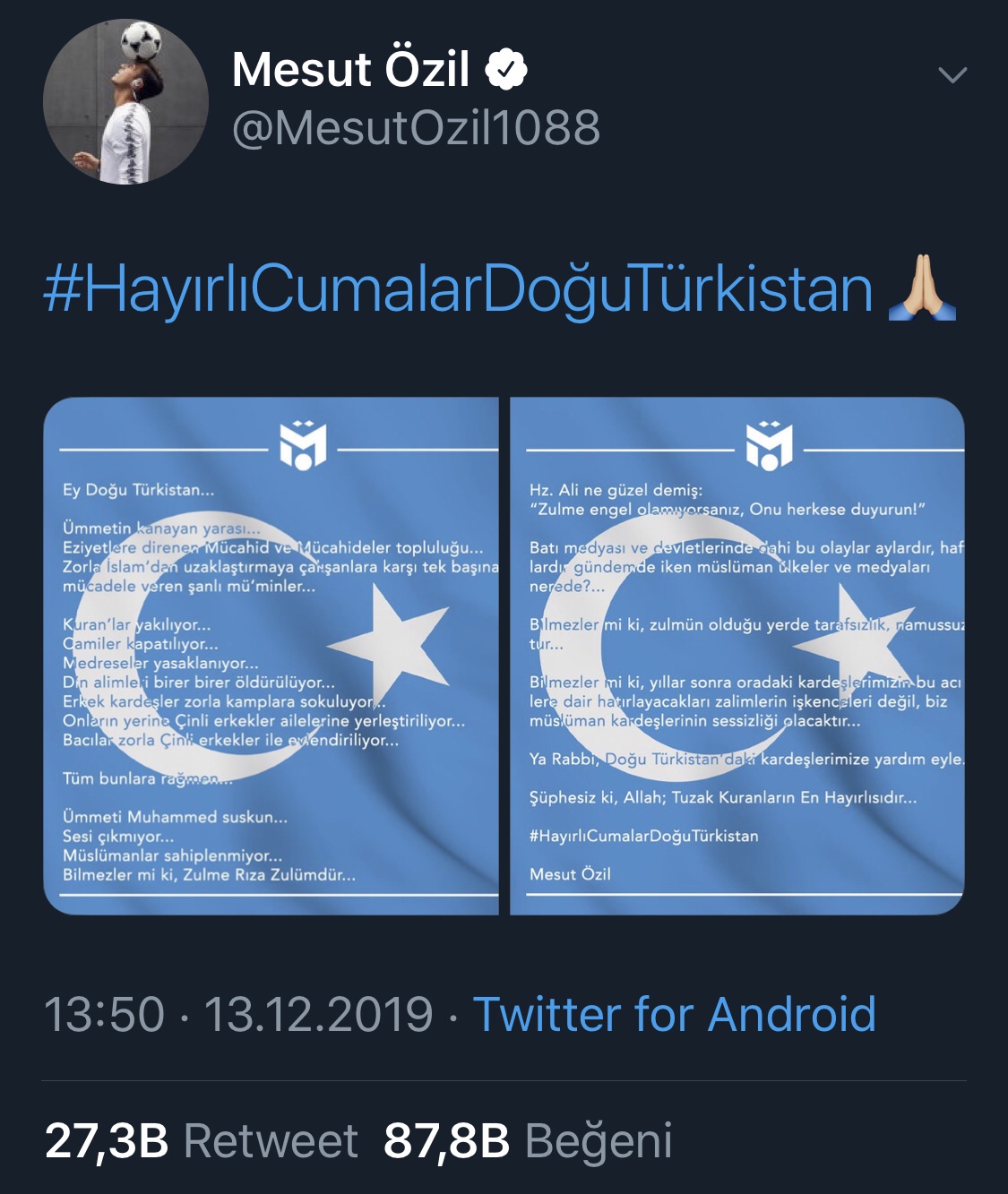Screen dimensions: 1008x1194
Task: Click the hashtag text inside the right image
Action: (x=643, y=836)
